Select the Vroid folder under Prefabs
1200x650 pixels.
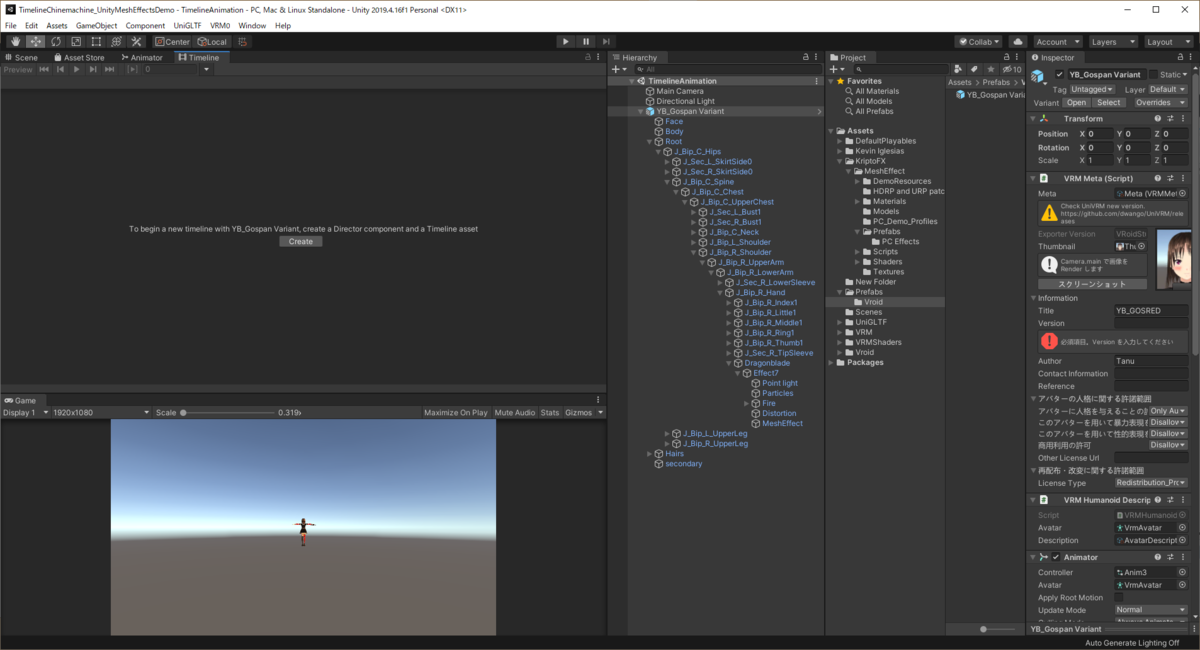point(874,302)
